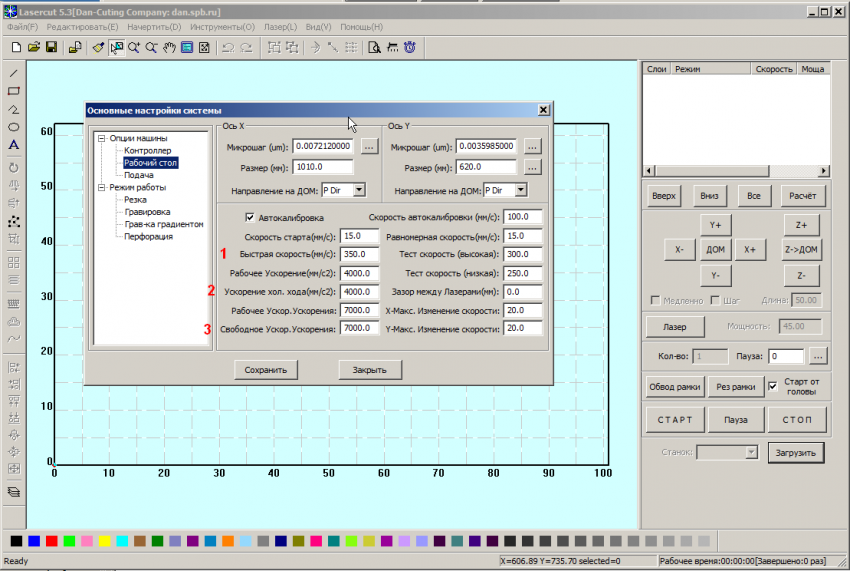This screenshot has height=571, width=850.
Task: Click the Save floppy disk icon
Action: click(50, 47)
